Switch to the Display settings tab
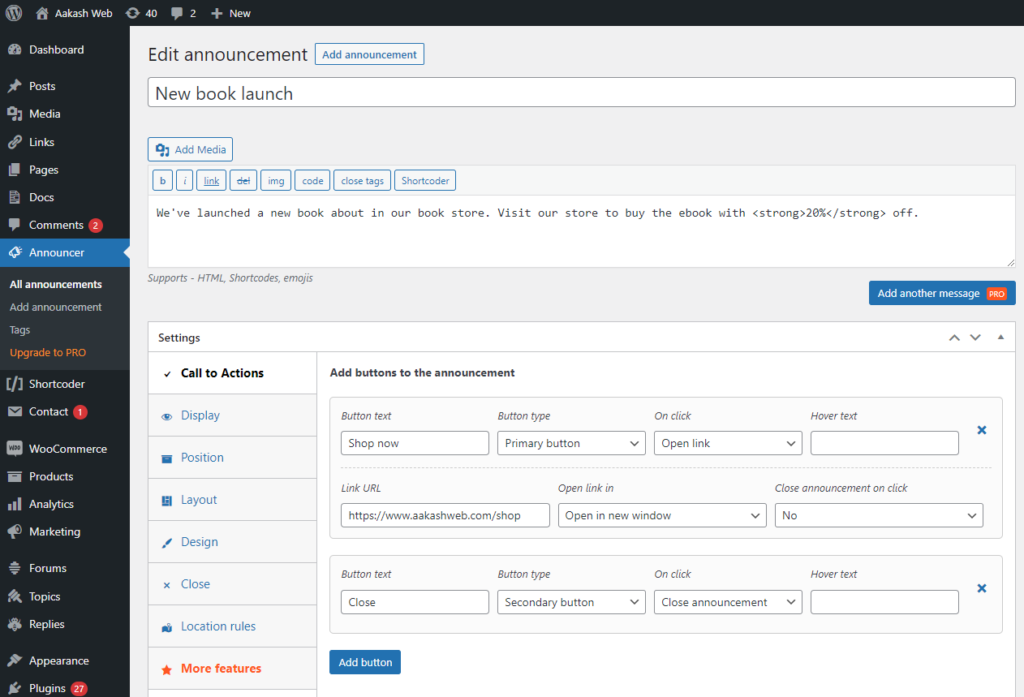 tap(201, 415)
